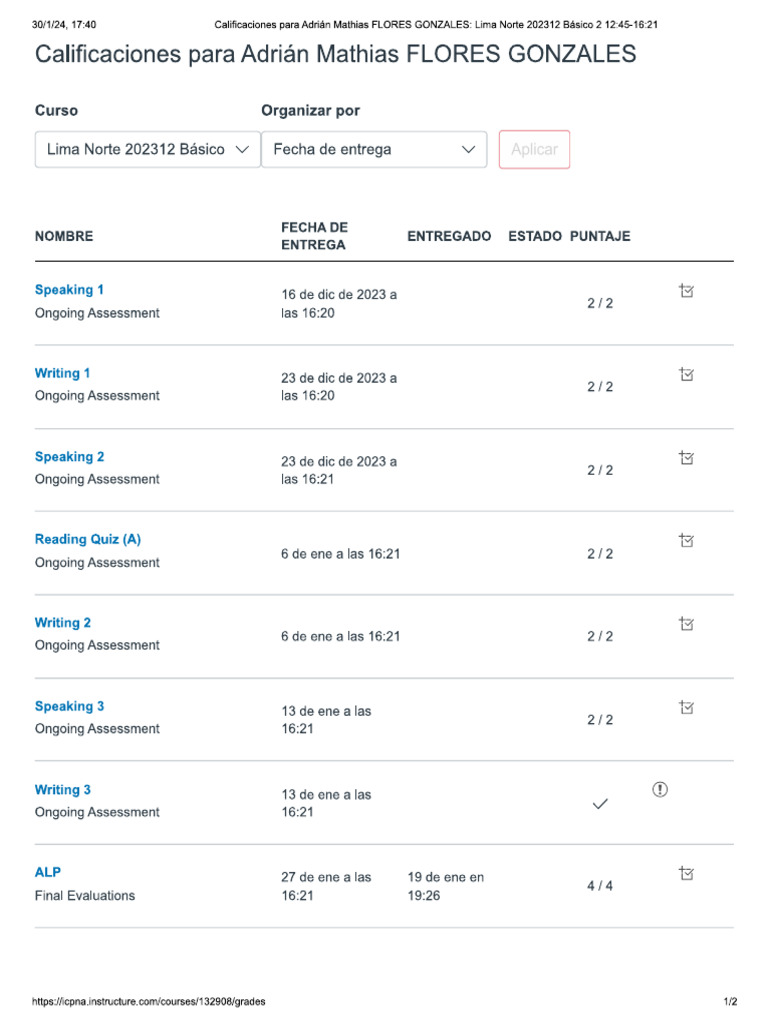Open the Writing 1 assignment link

coord(62,373)
